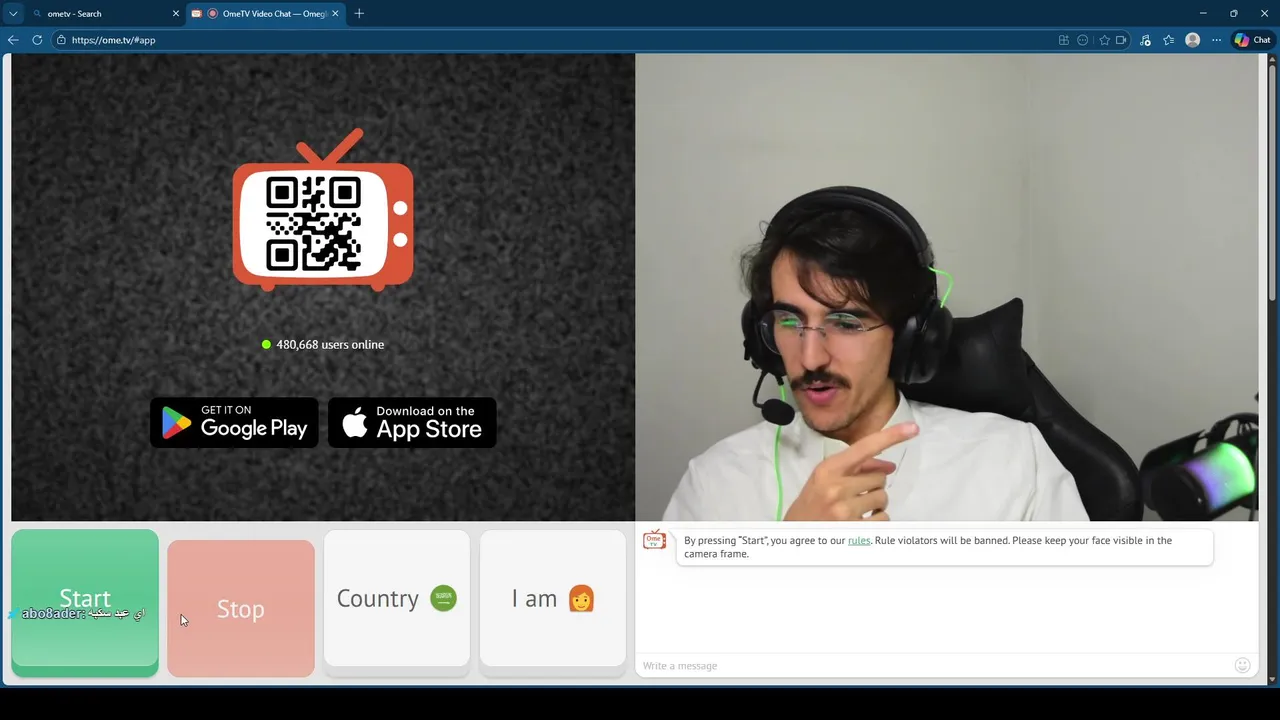Select the OmeTV Video Chat tab

point(265,13)
